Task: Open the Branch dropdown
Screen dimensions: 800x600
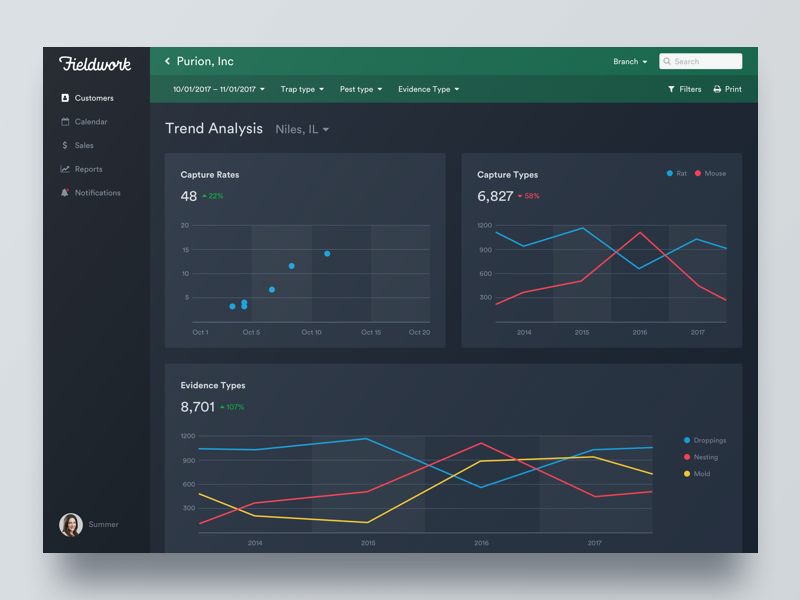Action: pos(629,61)
